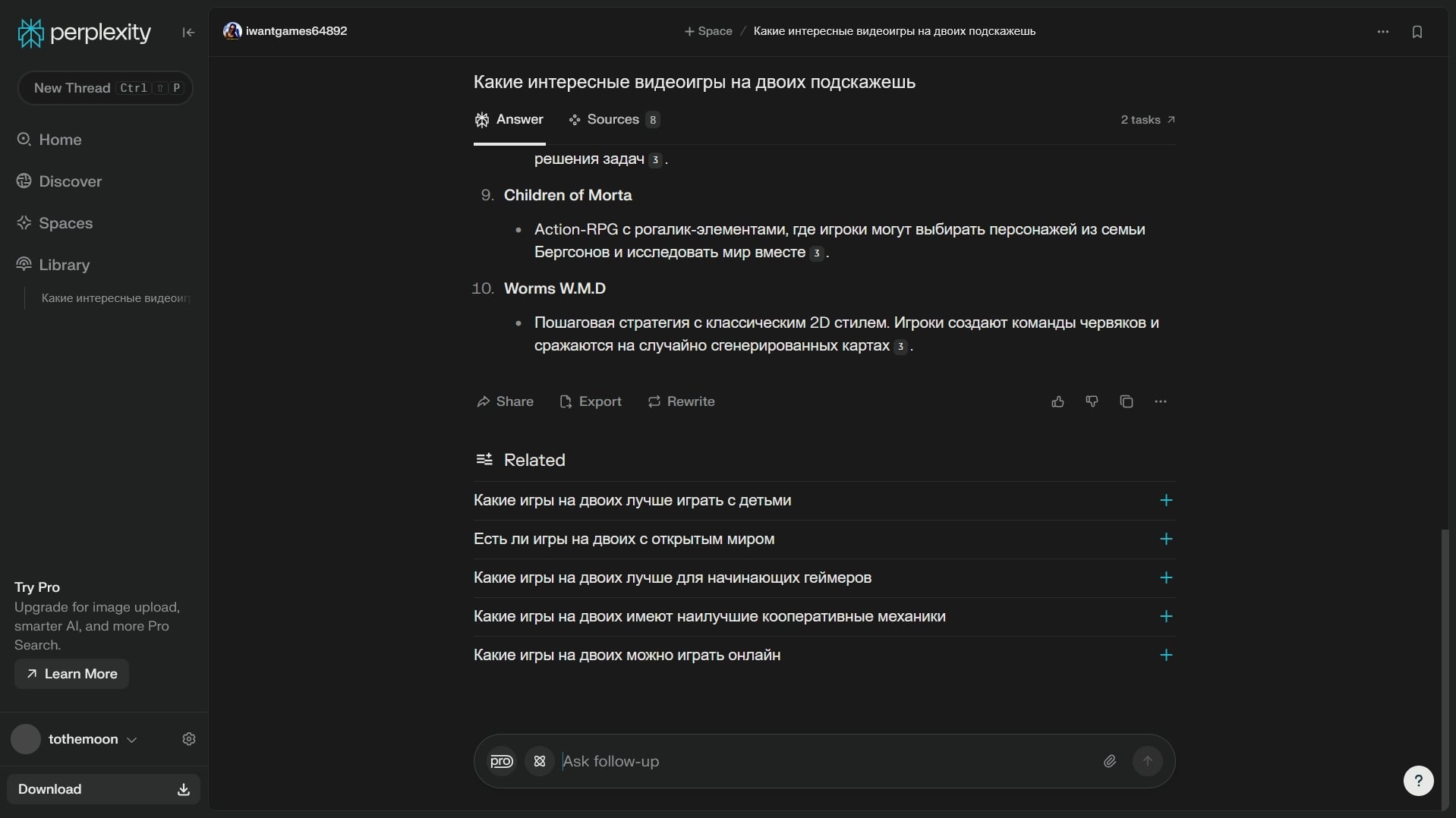Image resolution: width=1456 pixels, height=818 pixels.
Task: Open settings gear icon
Action: [x=189, y=739]
